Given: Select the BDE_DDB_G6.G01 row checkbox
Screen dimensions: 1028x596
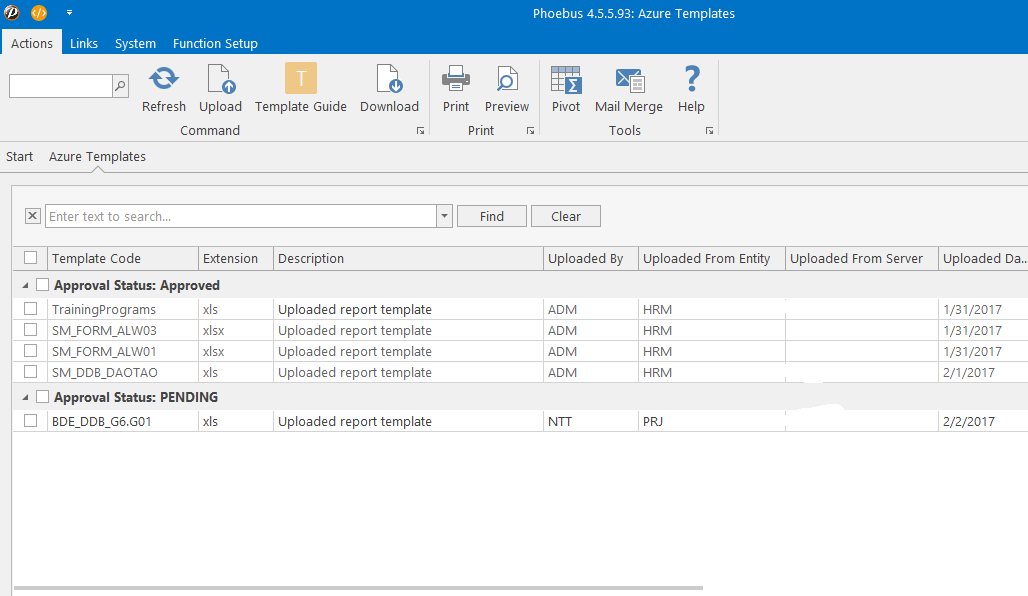Looking at the screenshot, I should point(30,420).
